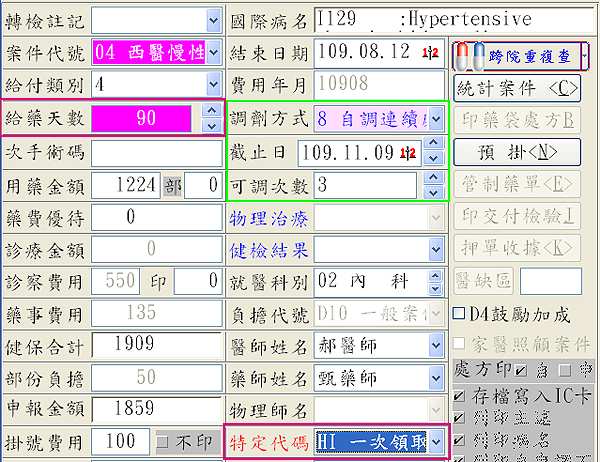Click the up arrow for 截止日
The image size is (600, 462).
coord(434,146)
